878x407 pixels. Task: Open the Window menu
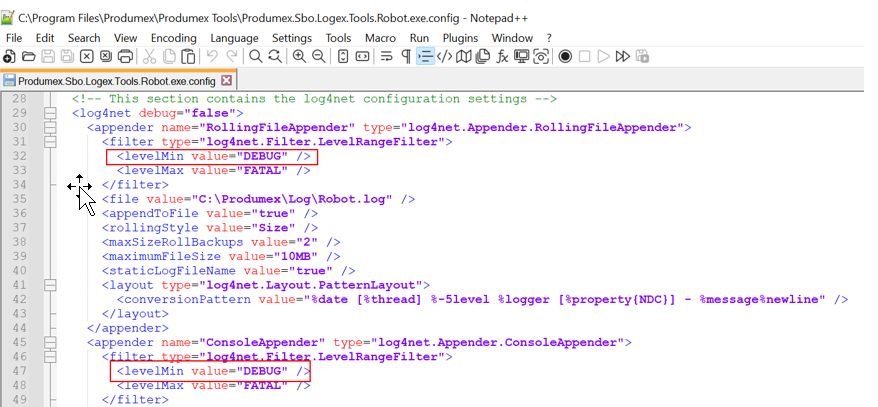pos(512,38)
